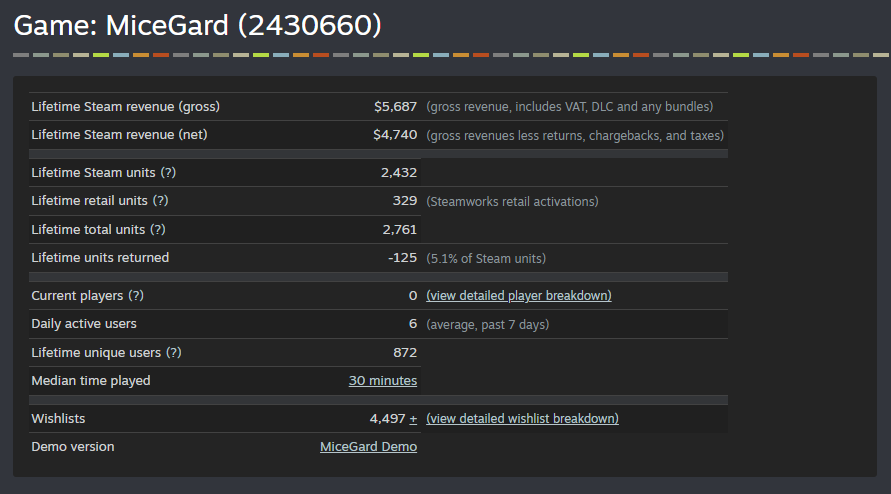
Task: Click the Steamworks retail activations note
Action: coord(512,201)
